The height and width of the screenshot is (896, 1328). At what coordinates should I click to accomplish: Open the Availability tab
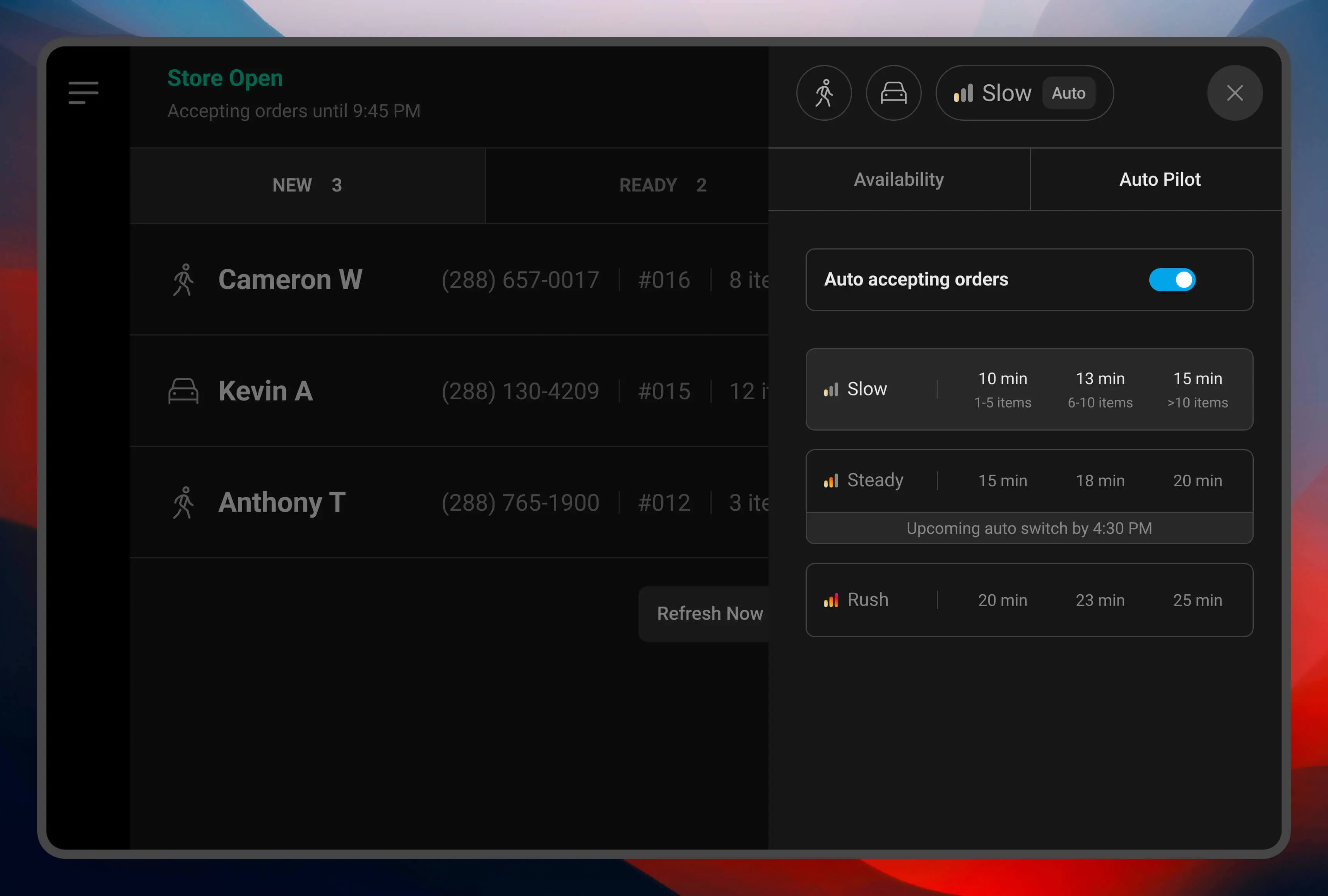pos(899,179)
